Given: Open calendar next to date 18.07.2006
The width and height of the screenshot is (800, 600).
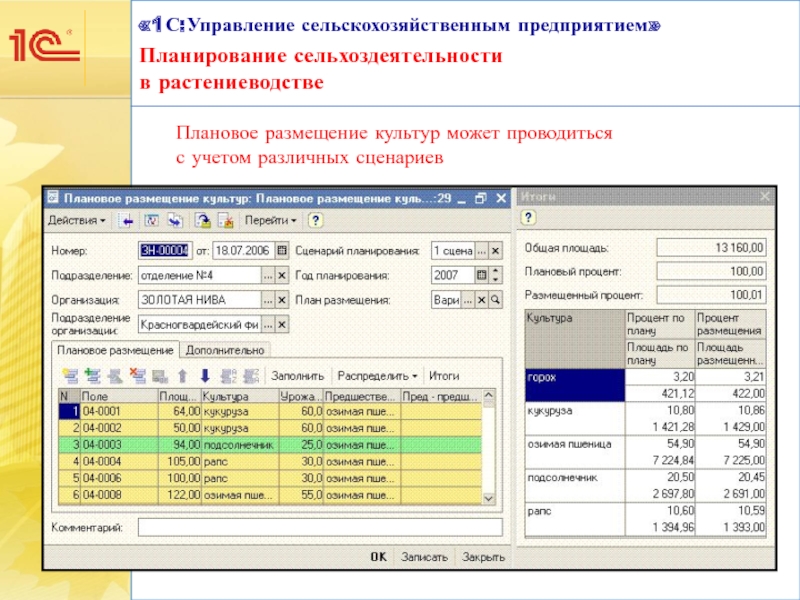Looking at the screenshot, I should coord(282,251).
